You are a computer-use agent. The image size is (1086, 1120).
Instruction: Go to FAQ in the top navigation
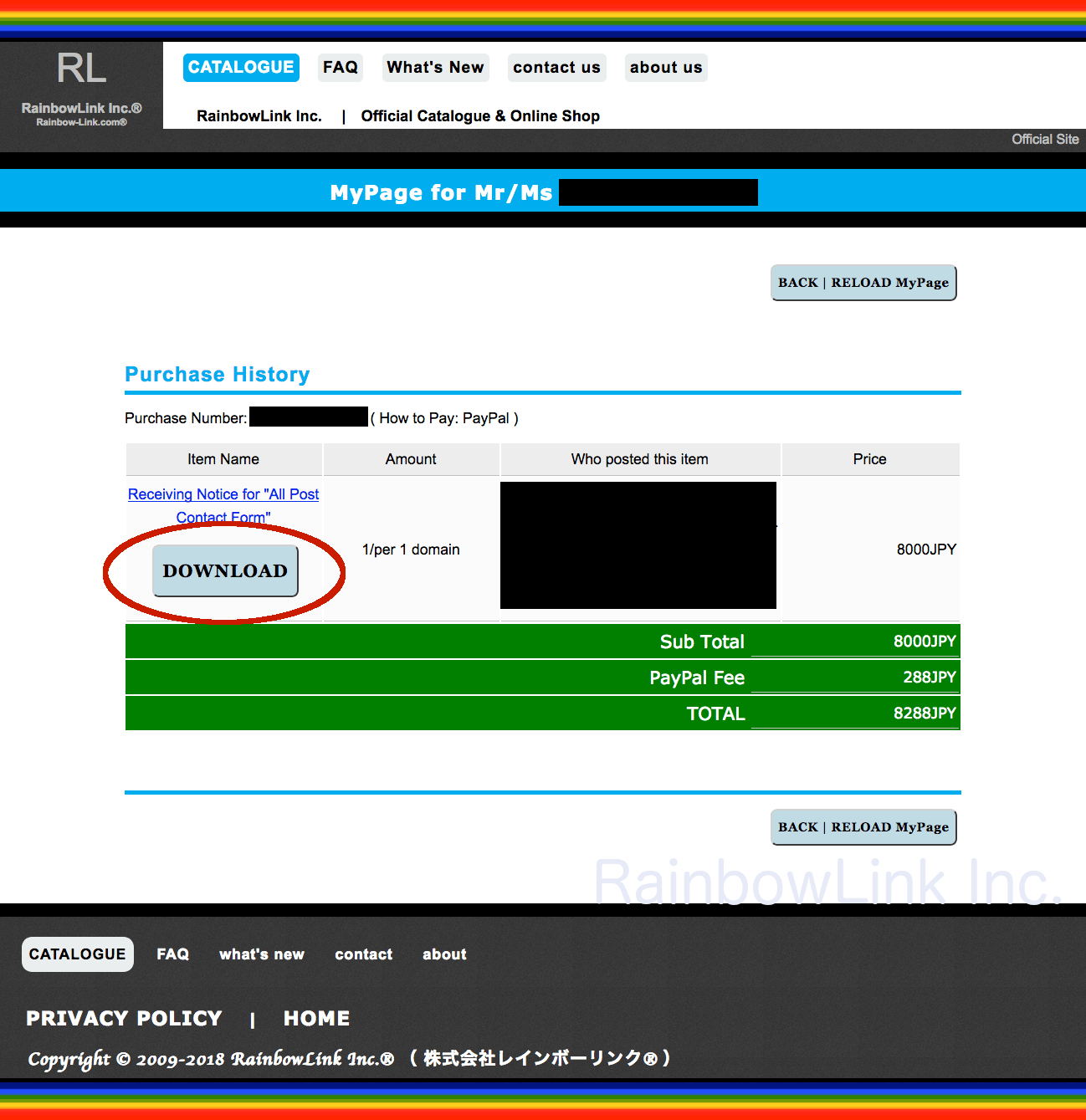(x=340, y=68)
